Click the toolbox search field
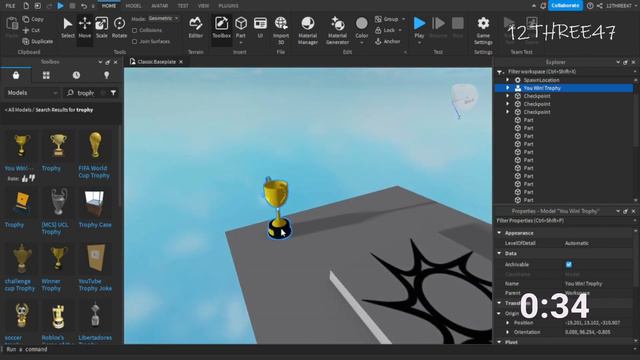This screenshot has height=360, width=640. (85, 93)
